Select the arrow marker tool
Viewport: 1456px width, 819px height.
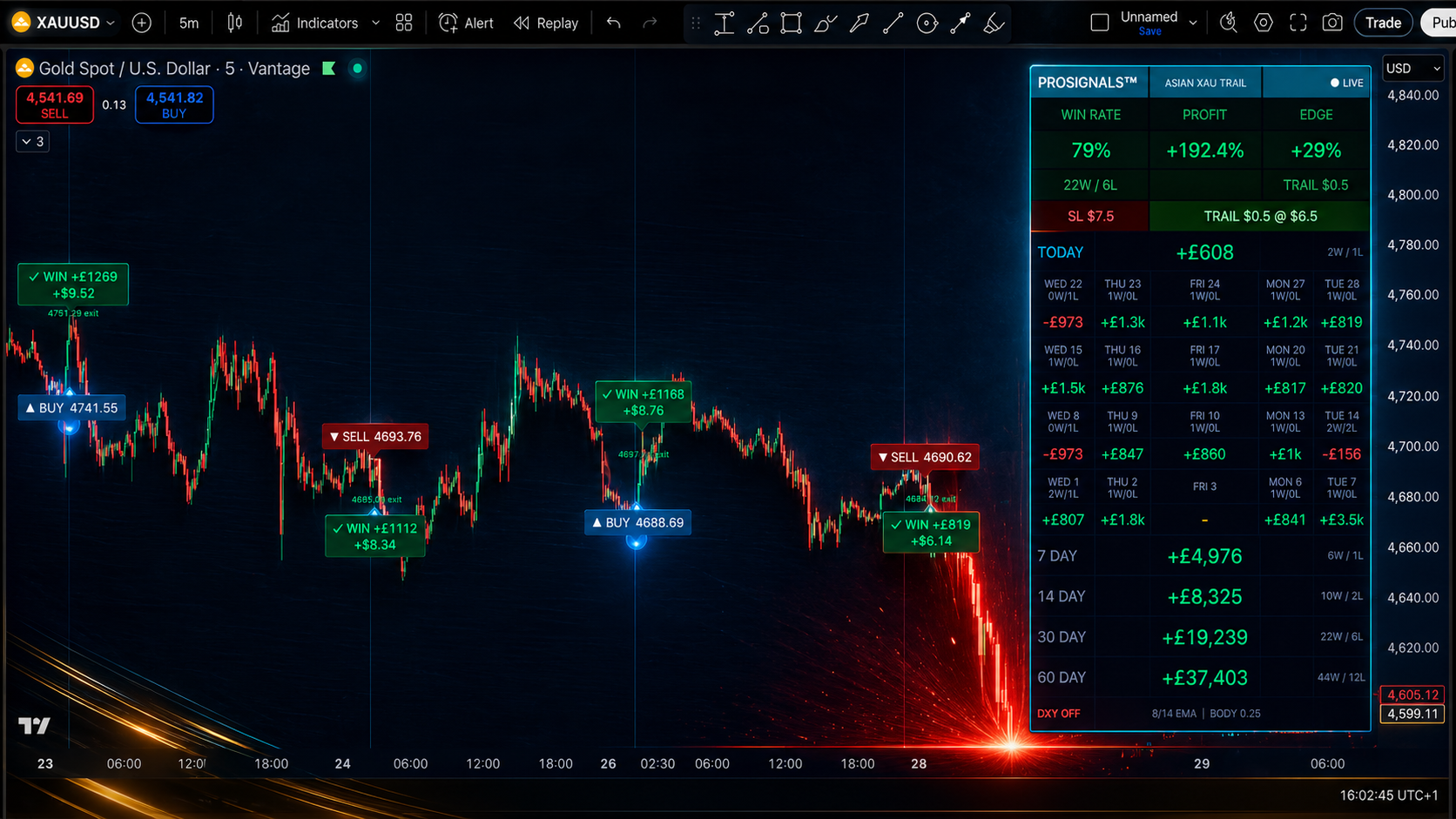pos(859,23)
